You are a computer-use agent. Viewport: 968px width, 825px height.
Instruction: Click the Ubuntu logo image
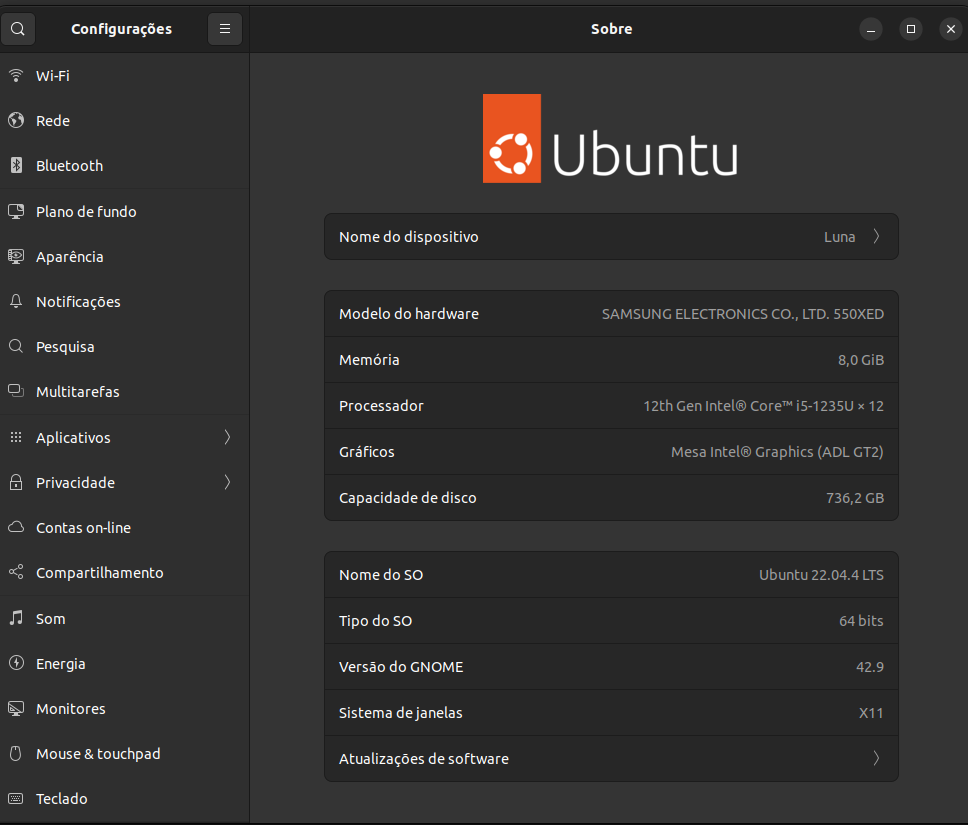click(610, 138)
